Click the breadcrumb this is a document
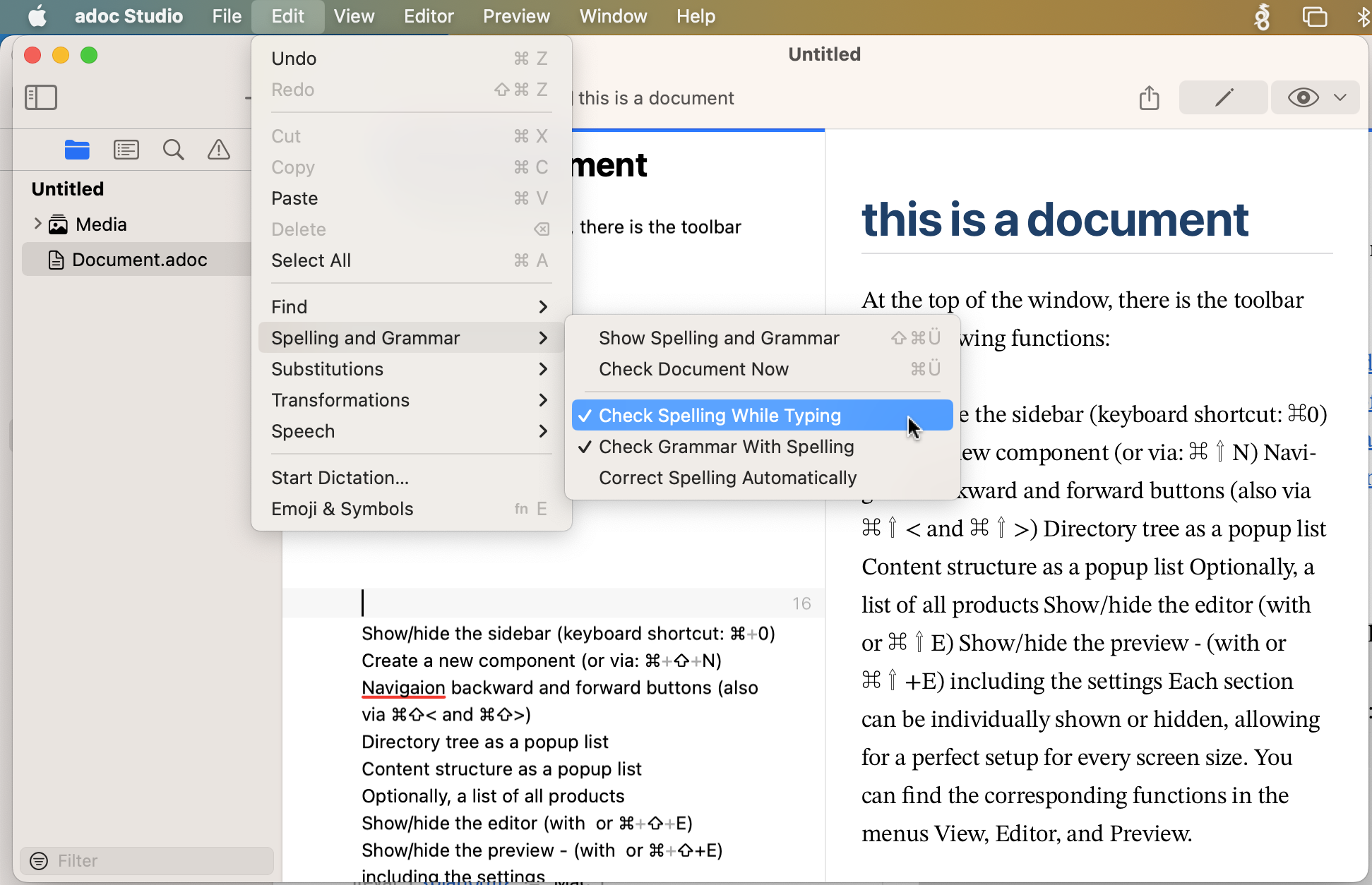 tap(656, 98)
